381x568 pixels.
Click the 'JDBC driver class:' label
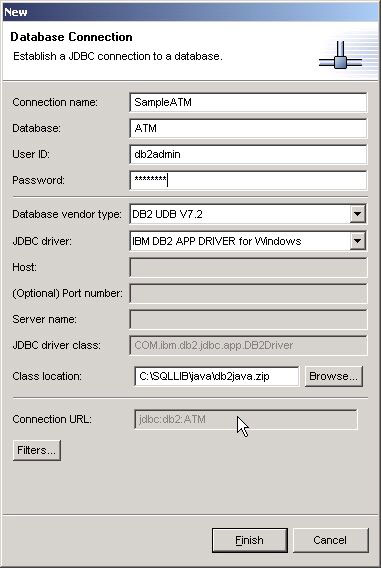pos(56,345)
